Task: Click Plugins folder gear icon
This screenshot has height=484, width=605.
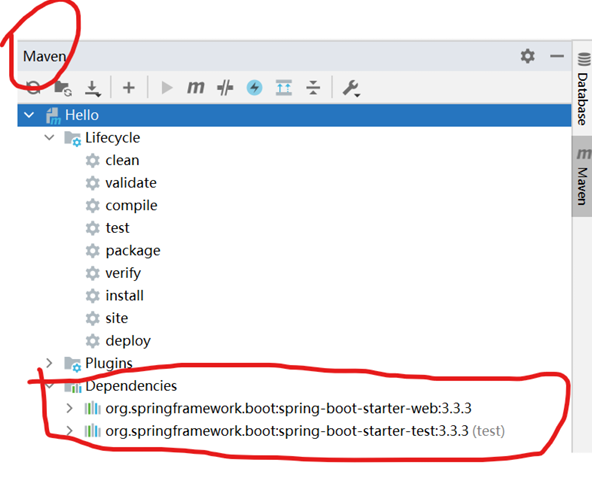Action: [x=73, y=364]
